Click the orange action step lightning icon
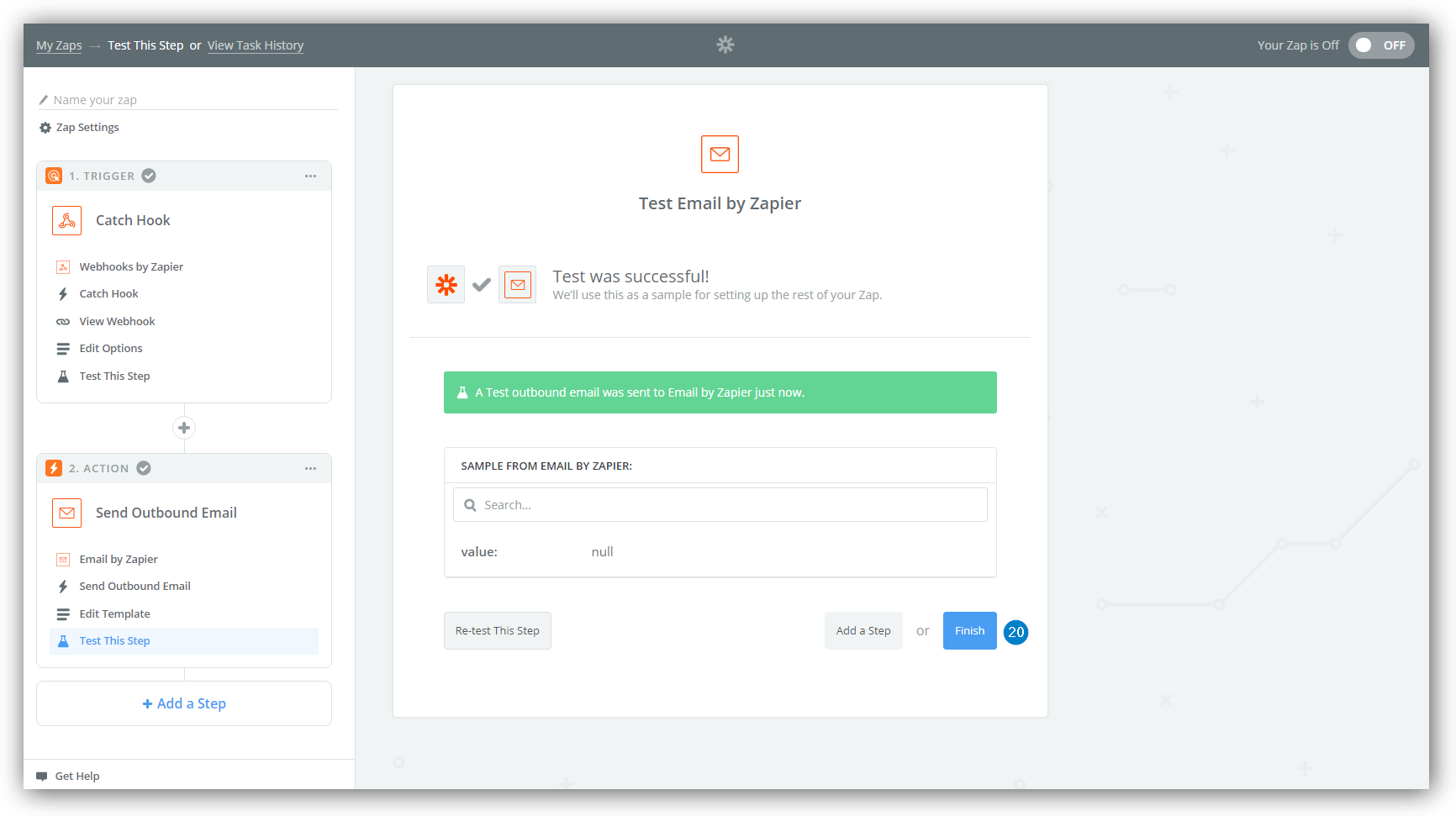Screen dimensions: 1456x816 [54, 468]
